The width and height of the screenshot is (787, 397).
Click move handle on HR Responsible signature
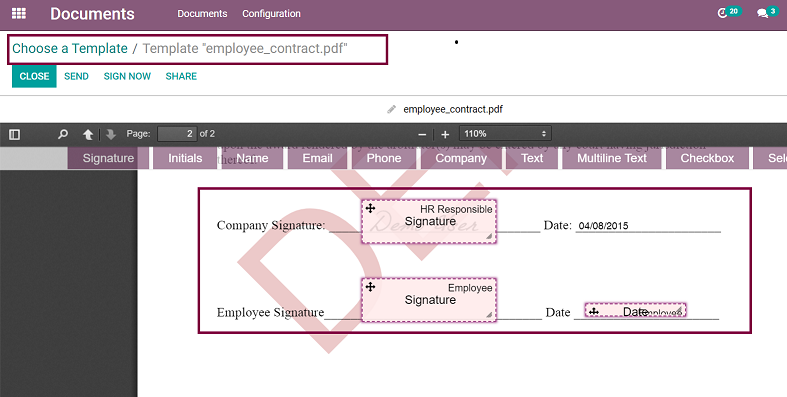[370, 208]
